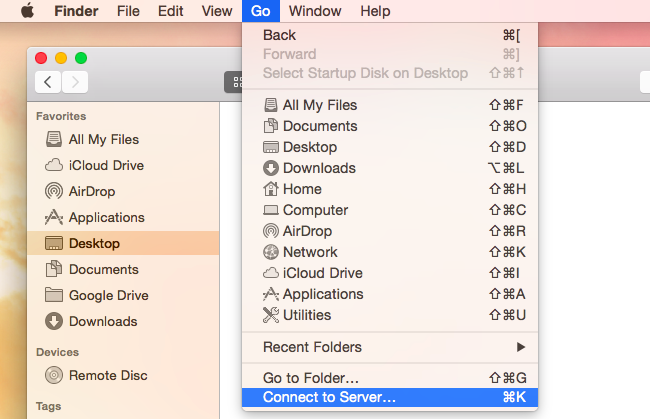The image size is (650, 419).
Task: Click the Google Drive folder icon in sidebar
Action: [54, 295]
